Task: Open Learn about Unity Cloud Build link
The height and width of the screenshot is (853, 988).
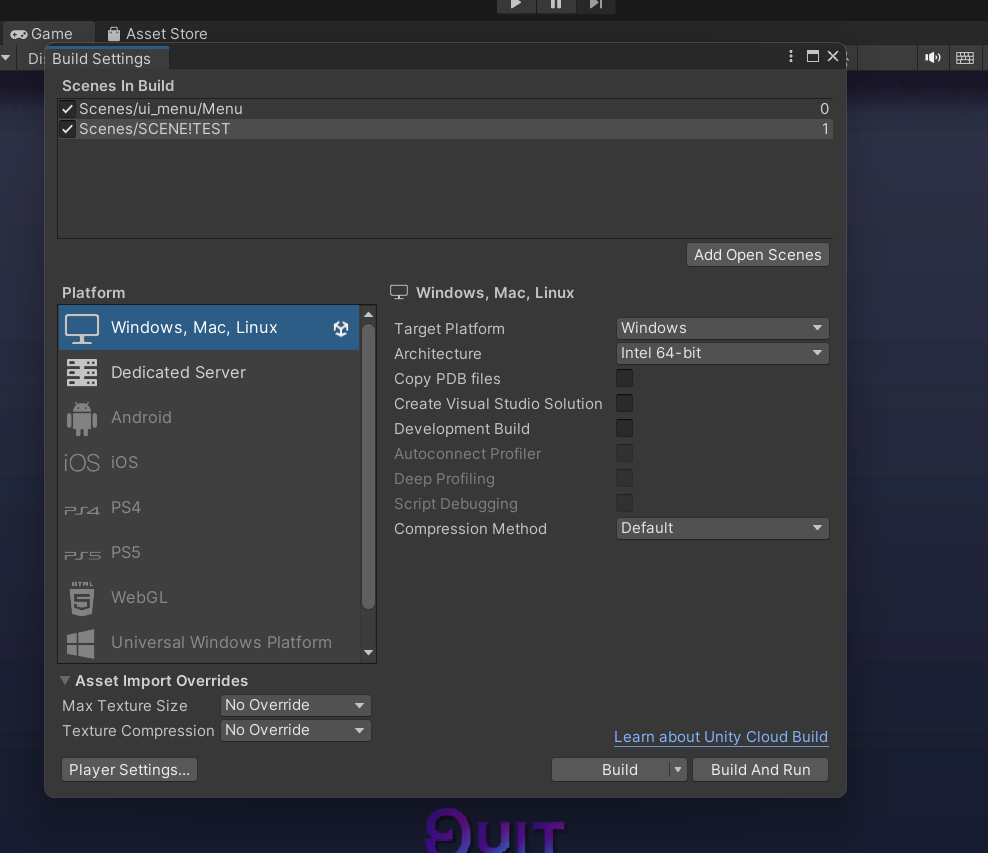Action: [x=721, y=737]
